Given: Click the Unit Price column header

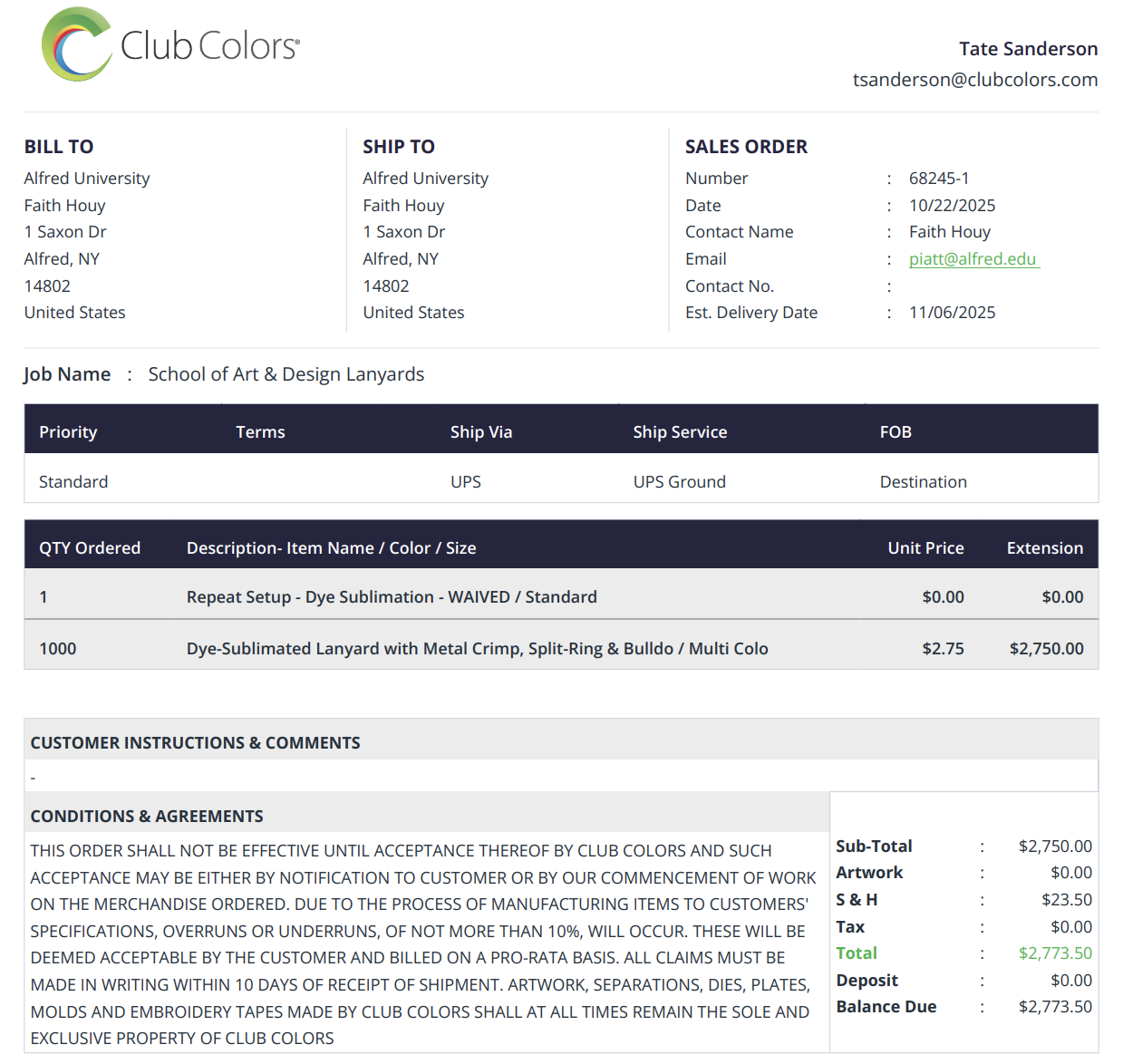Looking at the screenshot, I should [925, 548].
